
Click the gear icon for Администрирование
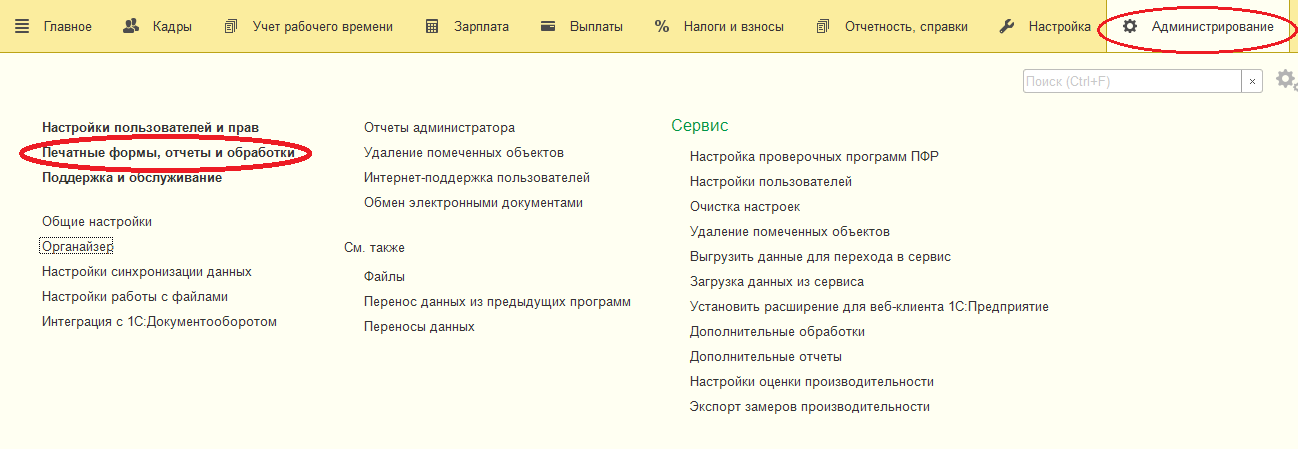1130,27
